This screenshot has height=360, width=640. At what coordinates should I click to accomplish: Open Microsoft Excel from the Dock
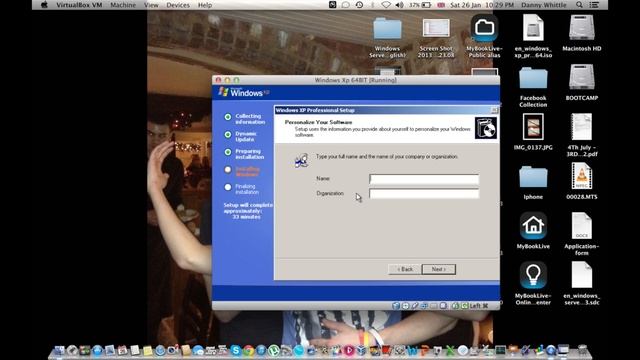click(449, 350)
